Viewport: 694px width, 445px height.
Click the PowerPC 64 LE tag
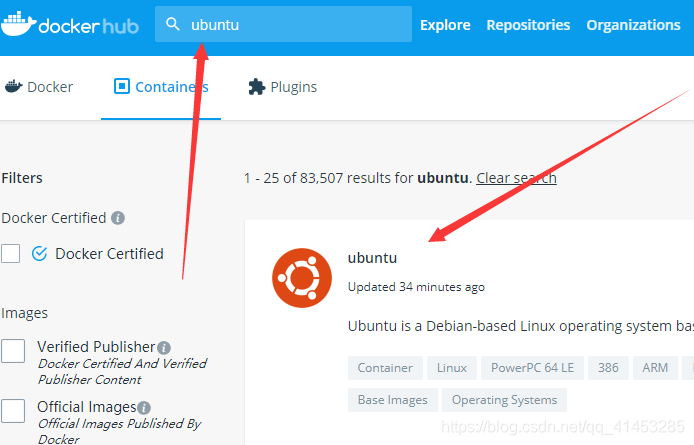pos(532,368)
